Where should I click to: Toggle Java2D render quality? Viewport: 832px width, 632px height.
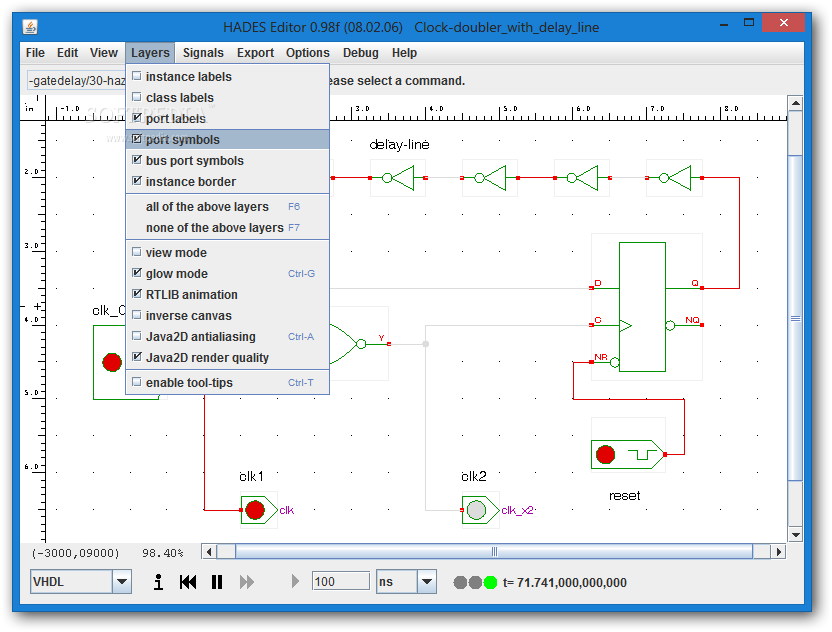pos(228,358)
